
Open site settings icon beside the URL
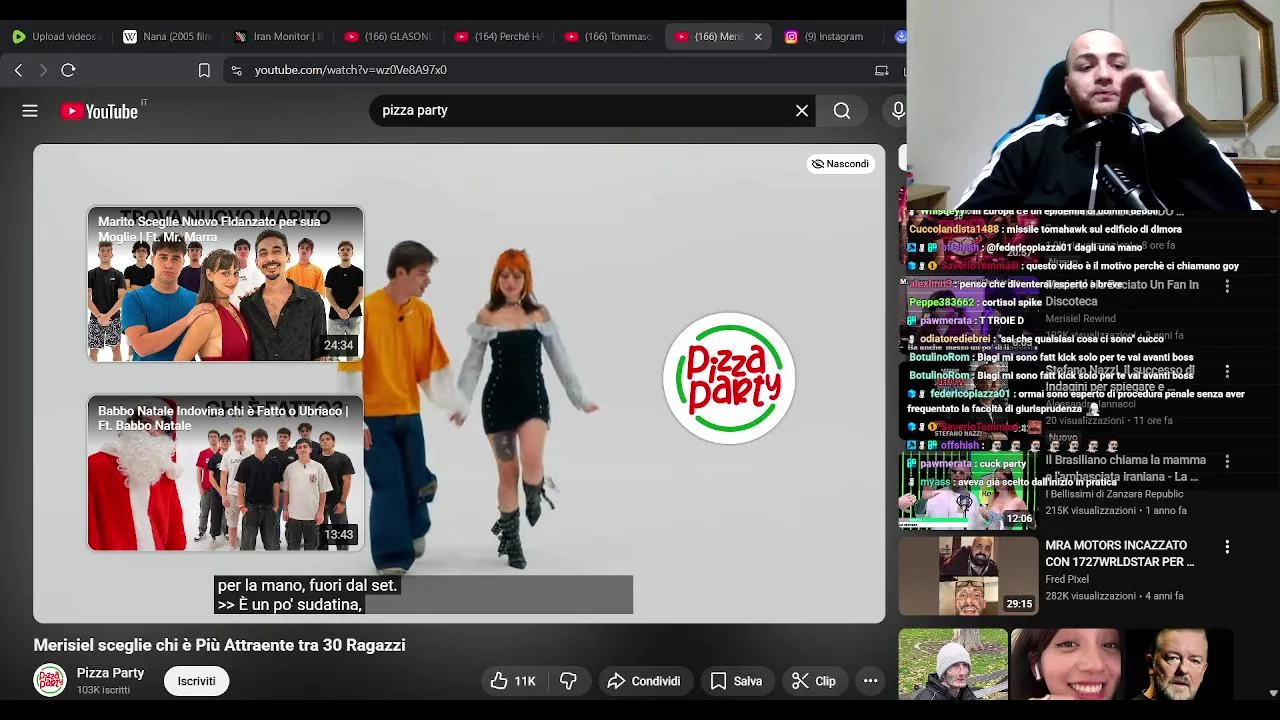[236, 70]
